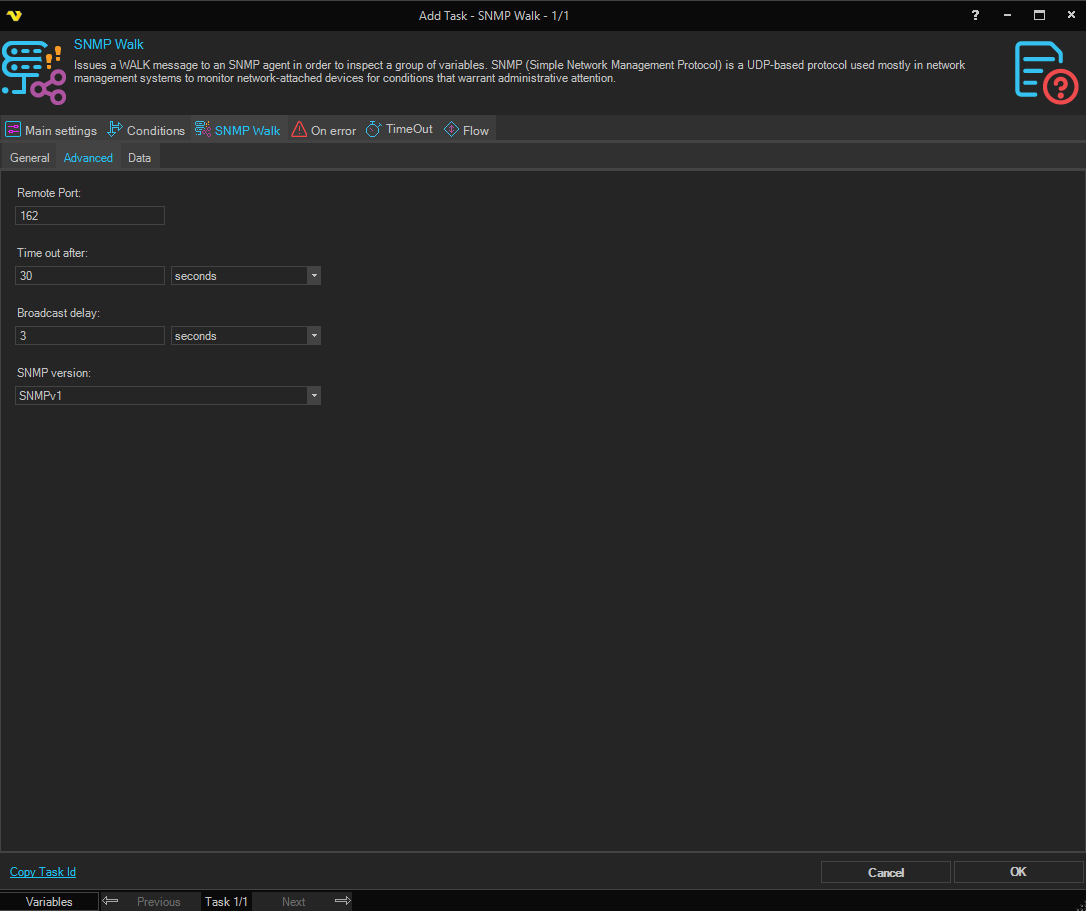Open the SNMP version dropdown

click(x=314, y=396)
